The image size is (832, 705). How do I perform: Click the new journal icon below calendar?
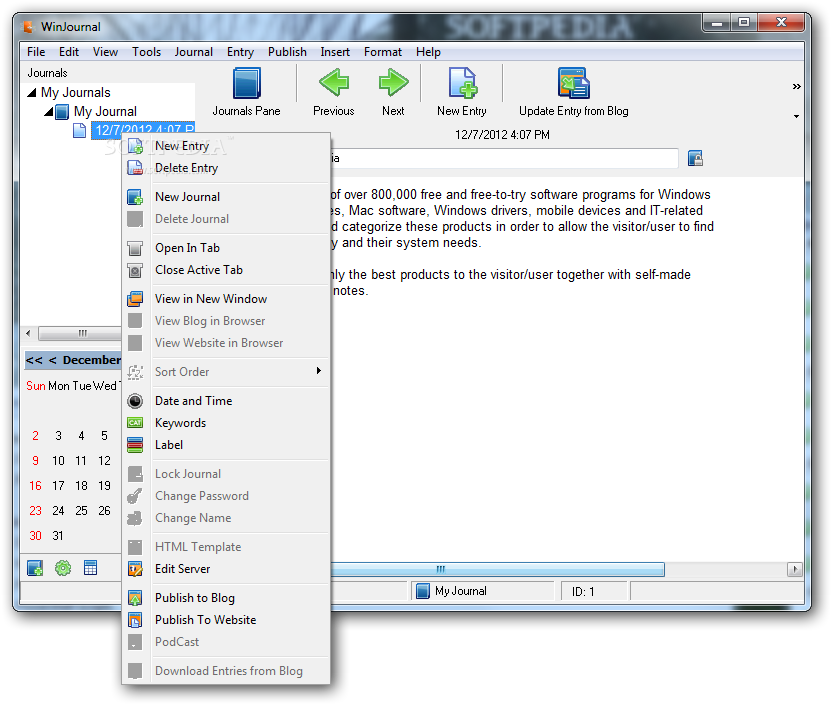(x=35, y=568)
